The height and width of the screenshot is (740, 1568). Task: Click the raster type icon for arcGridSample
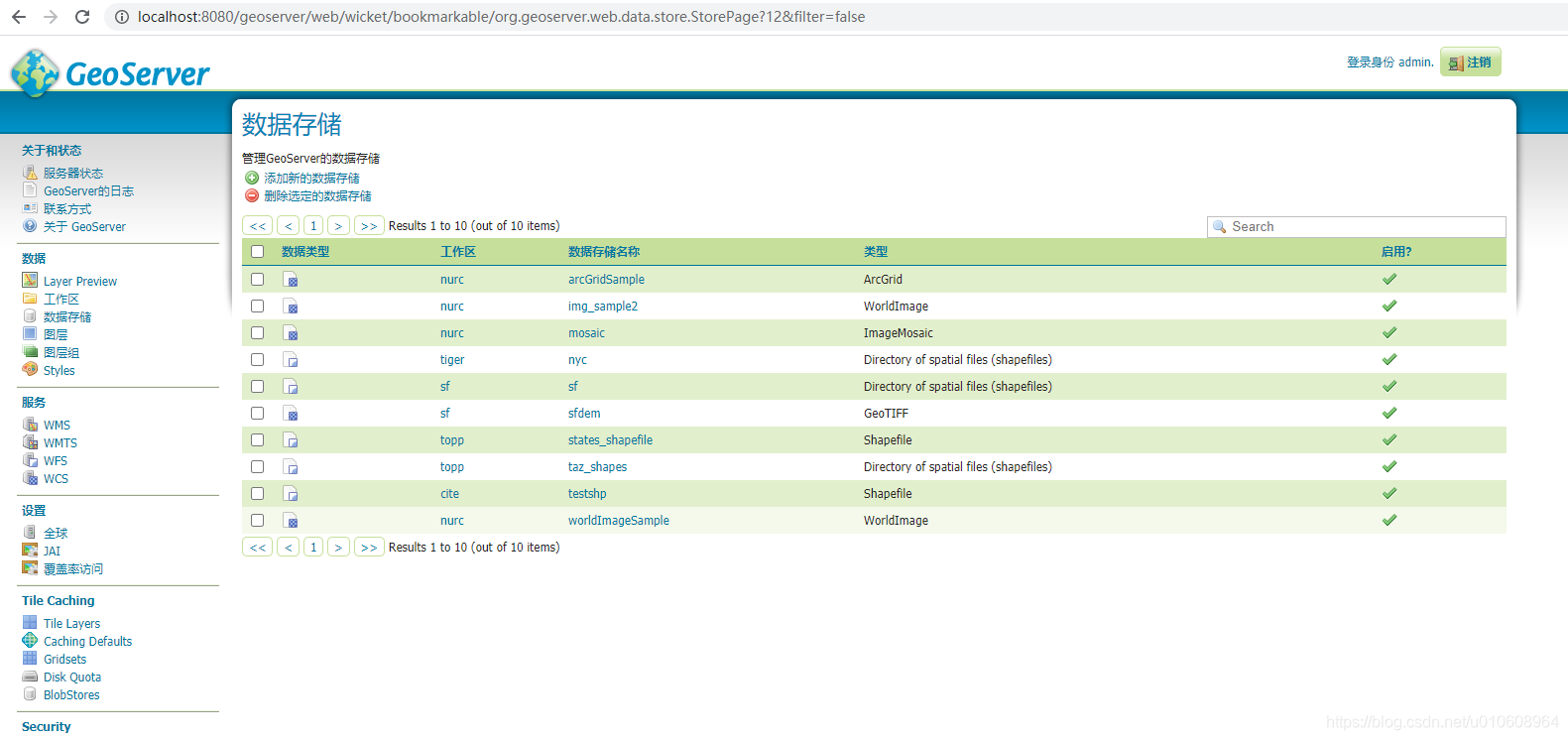[290, 280]
